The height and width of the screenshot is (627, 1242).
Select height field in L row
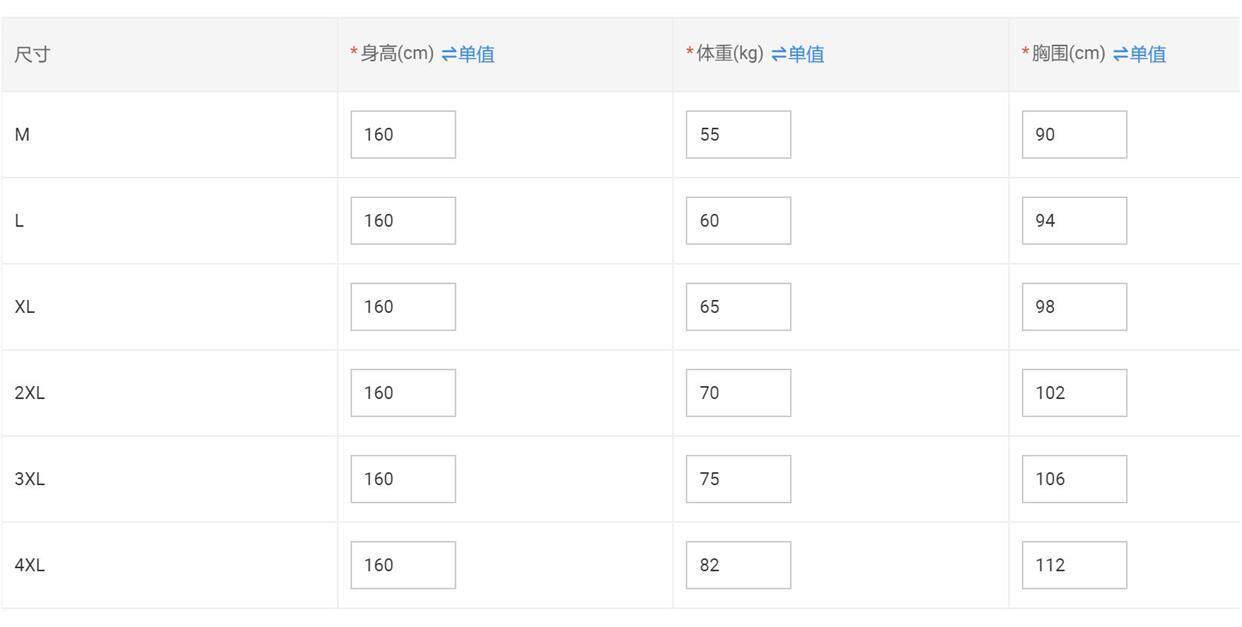point(403,220)
